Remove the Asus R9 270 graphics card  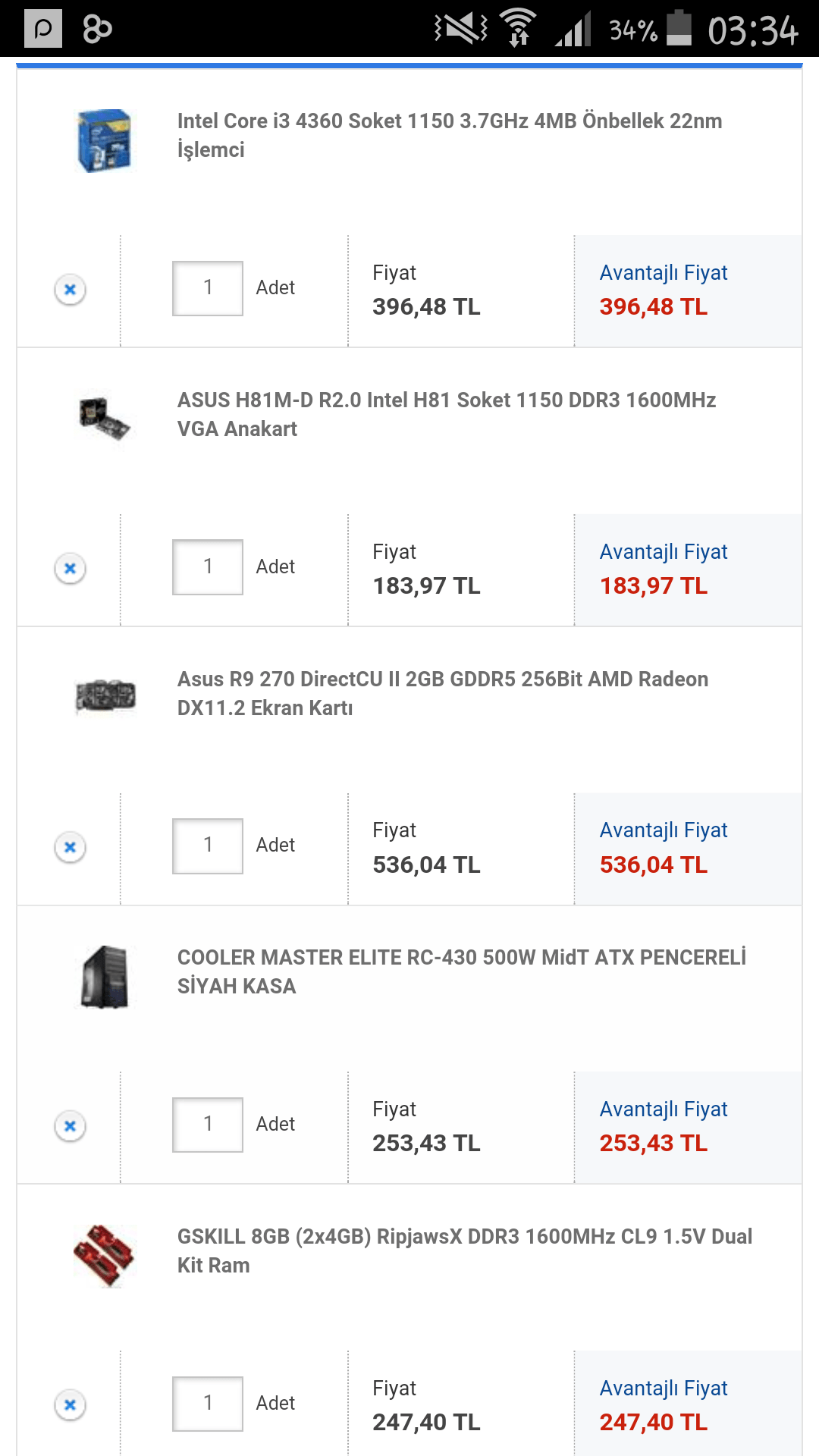(70, 847)
